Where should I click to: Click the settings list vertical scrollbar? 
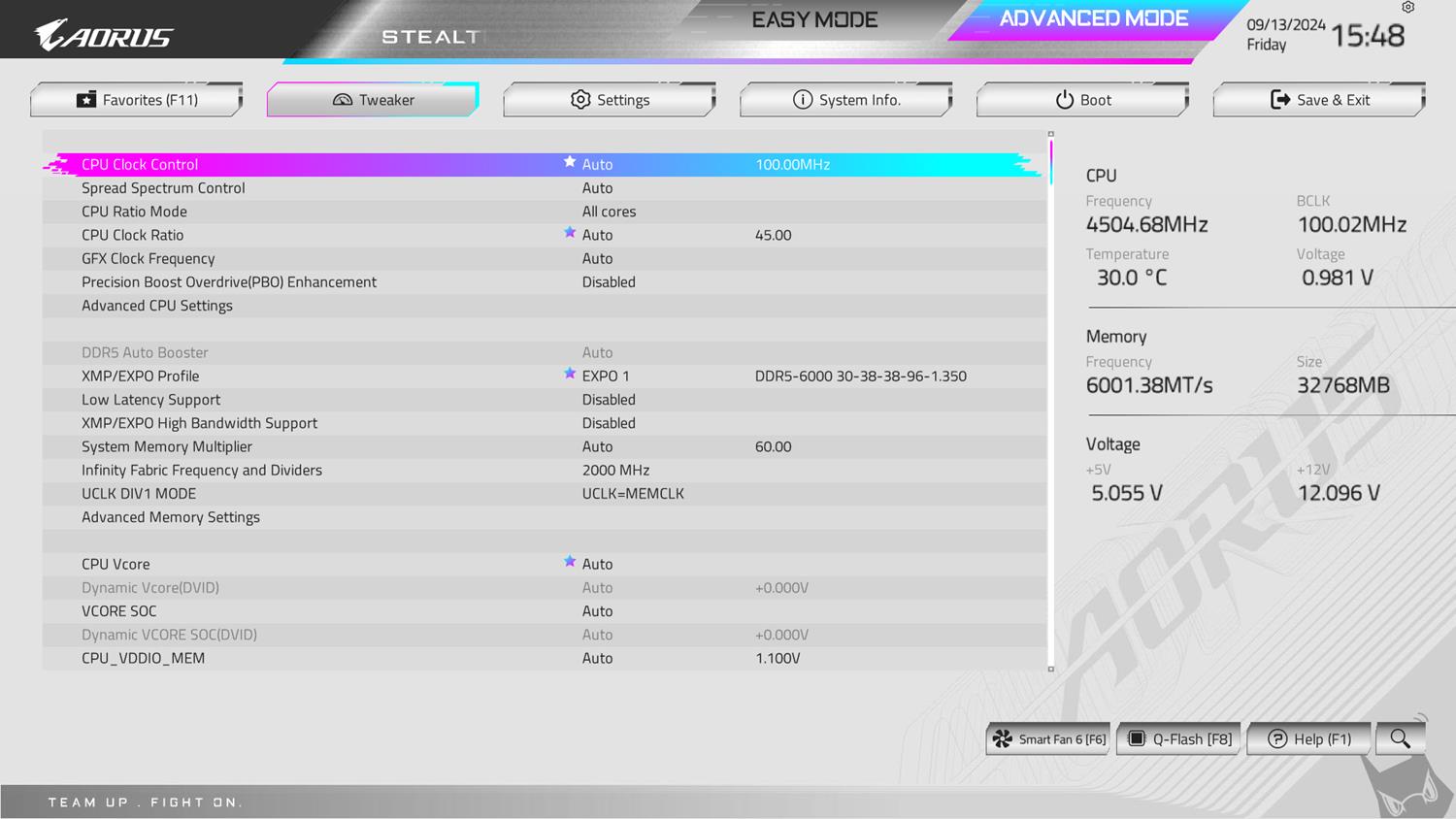1050,388
